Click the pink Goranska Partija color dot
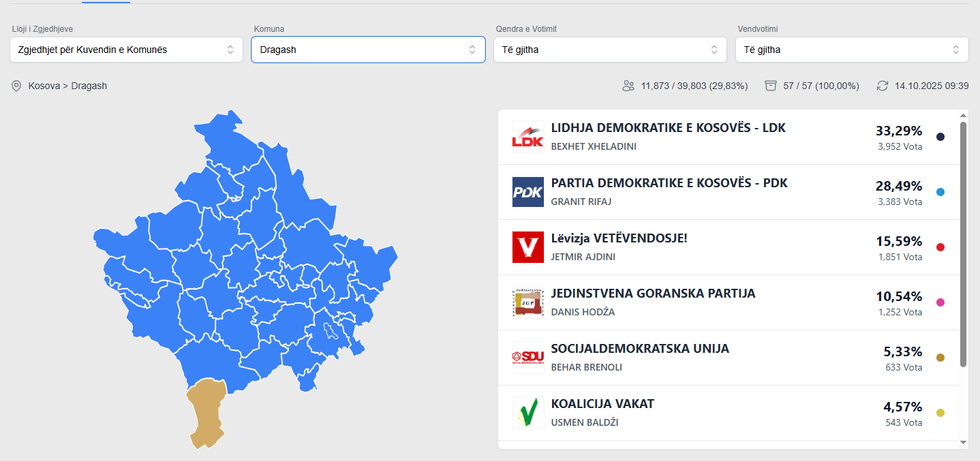This screenshot has width=980, height=461. 940,302
